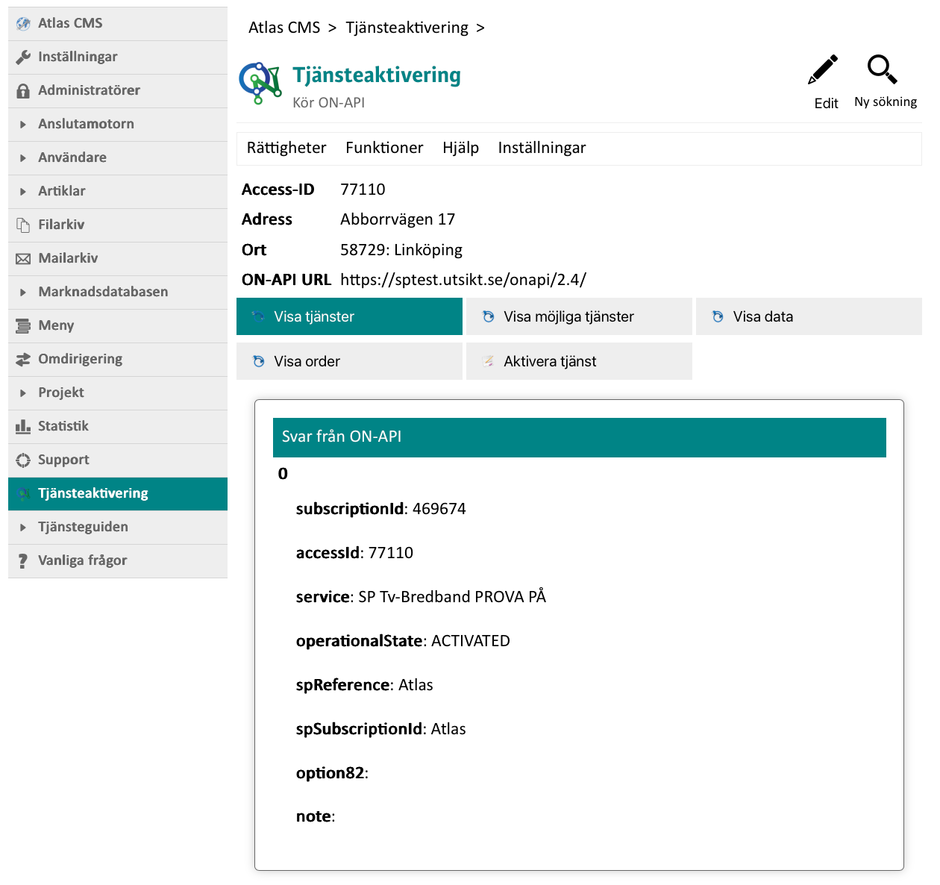The height and width of the screenshot is (885, 940).
Task: Click the Ny sökning magnifier icon
Action: [x=882, y=70]
